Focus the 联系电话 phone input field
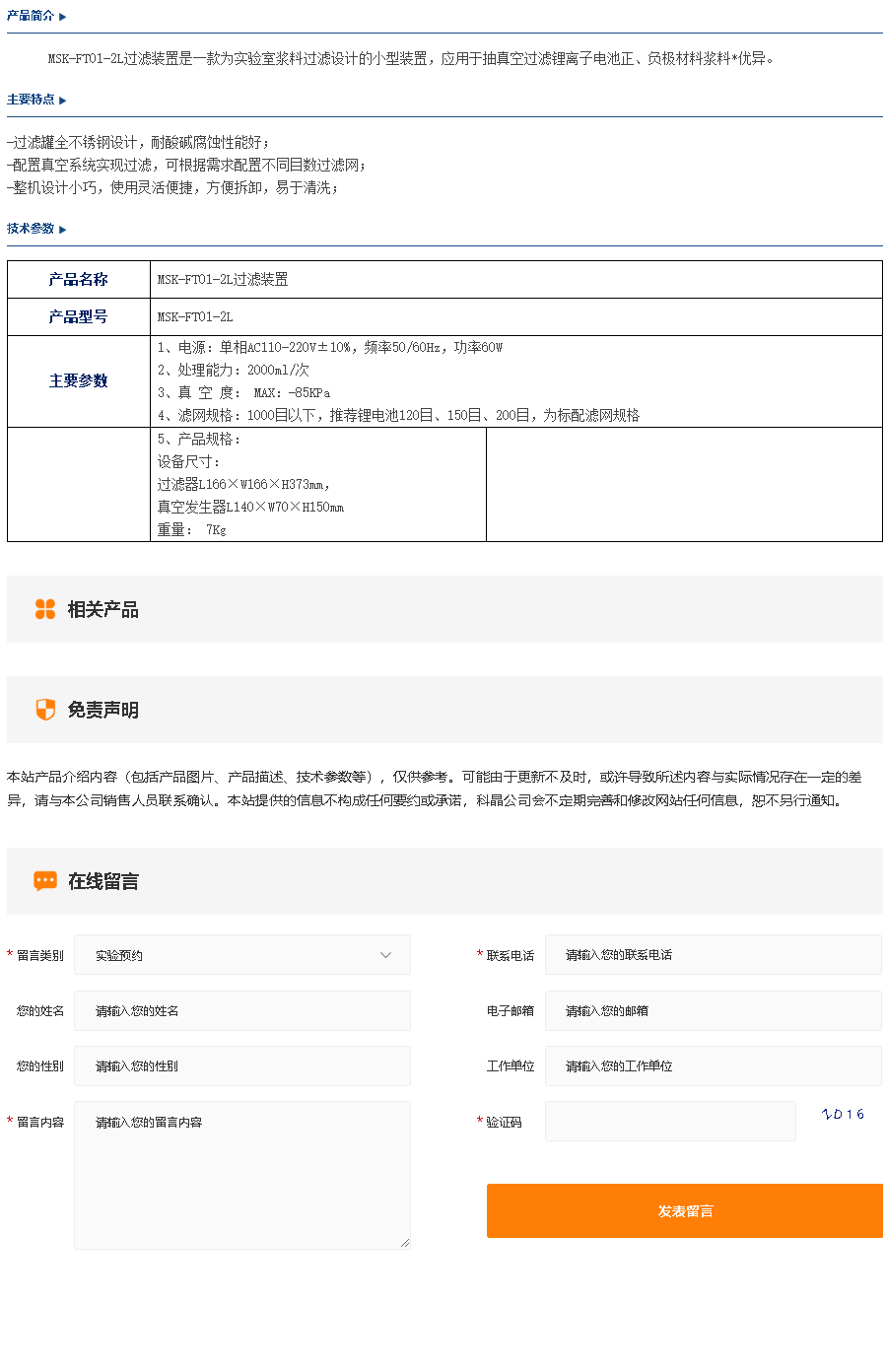 click(x=713, y=955)
